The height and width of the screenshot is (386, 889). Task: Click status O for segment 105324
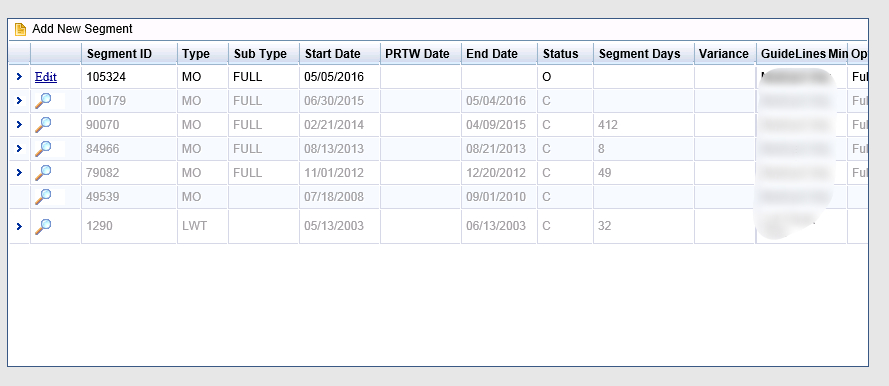(547, 77)
